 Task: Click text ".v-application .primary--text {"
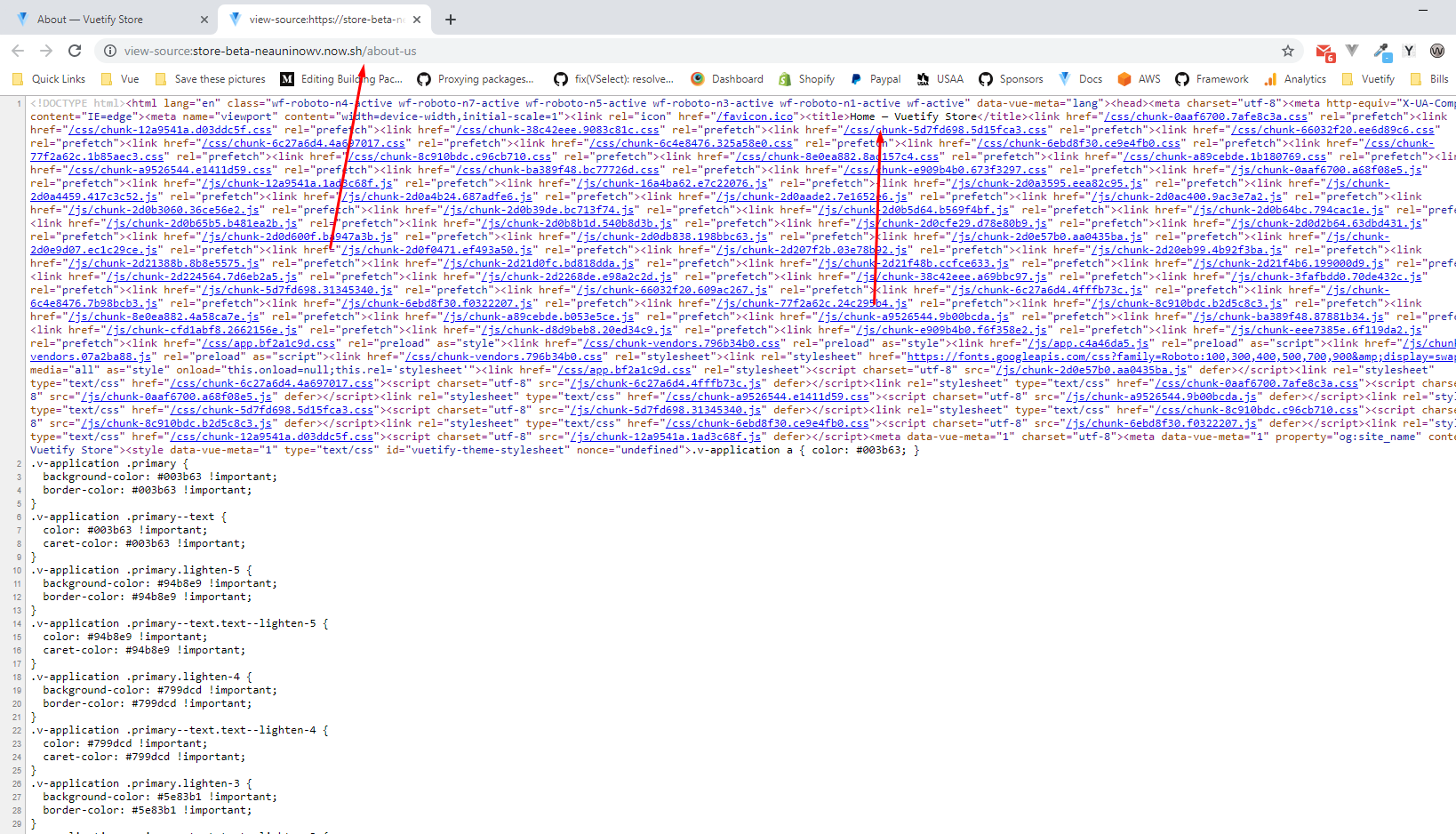[x=129, y=517]
